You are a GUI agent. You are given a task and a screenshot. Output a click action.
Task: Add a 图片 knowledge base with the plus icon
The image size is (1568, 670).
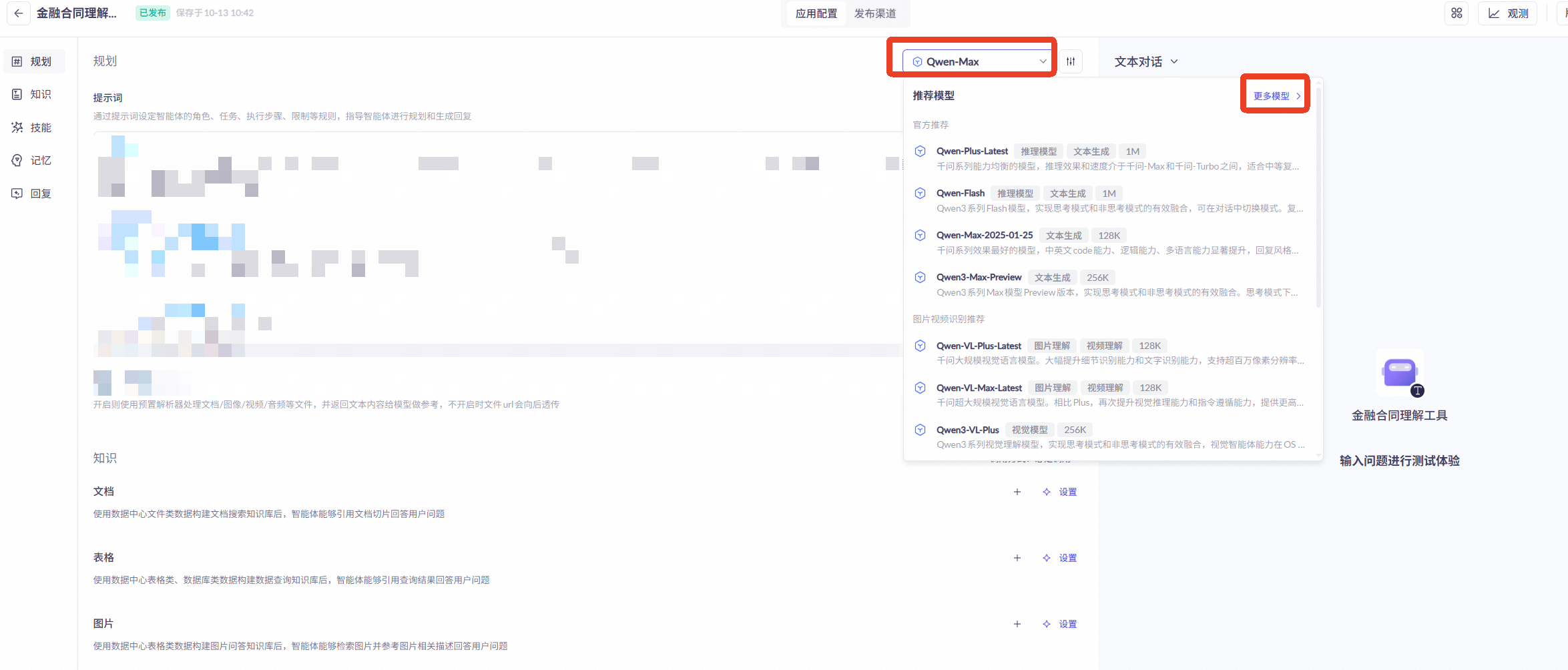pyautogui.click(x=1017, y=624)
